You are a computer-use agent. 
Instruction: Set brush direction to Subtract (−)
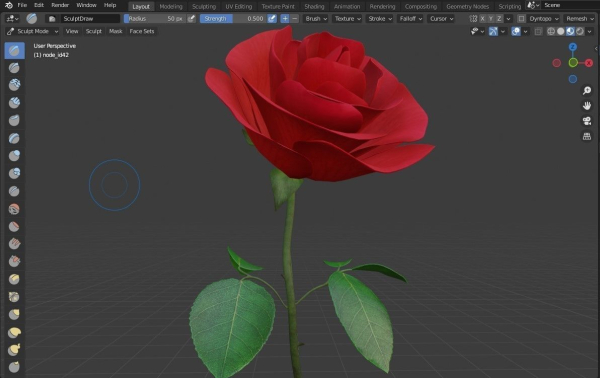tap(295, 19)
